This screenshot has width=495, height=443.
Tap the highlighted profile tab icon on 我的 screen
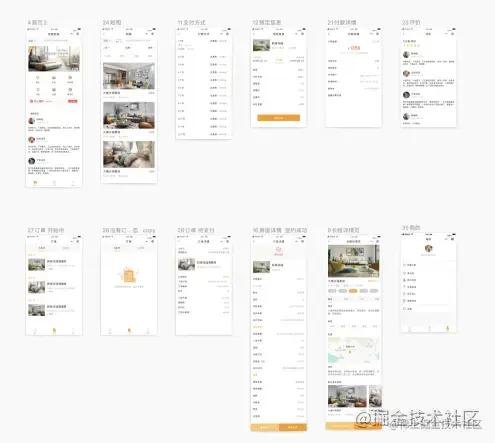coord(447,328)
